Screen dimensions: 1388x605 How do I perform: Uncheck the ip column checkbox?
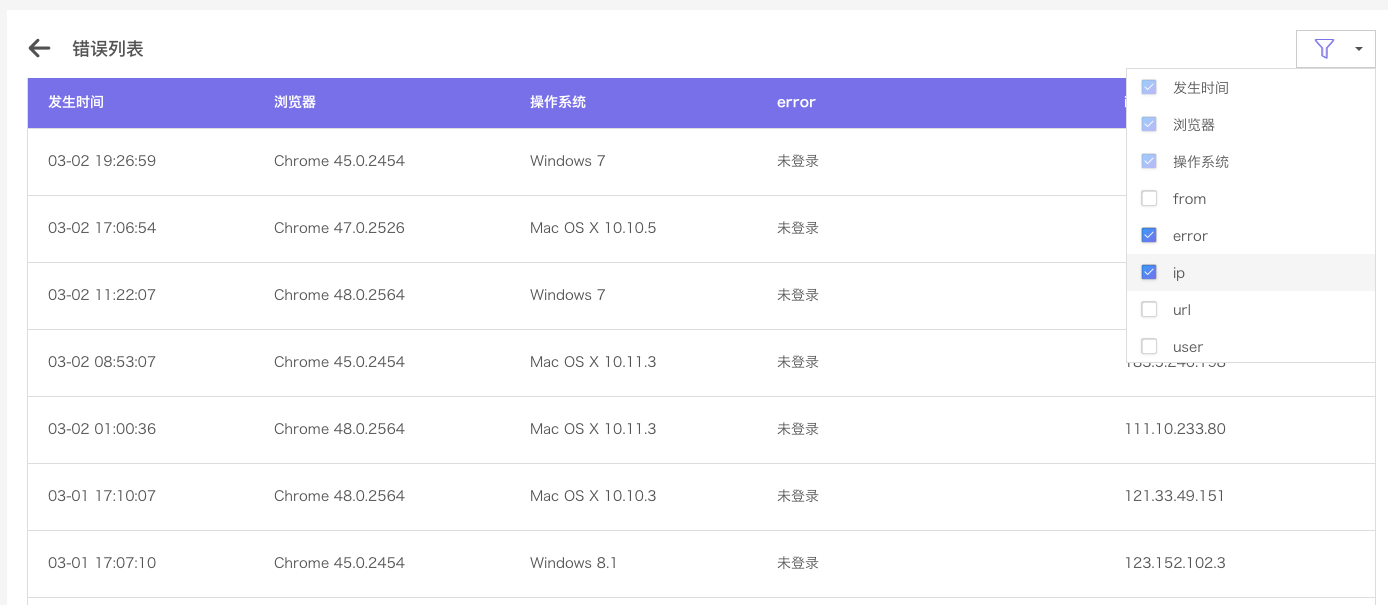[1149, 273]
